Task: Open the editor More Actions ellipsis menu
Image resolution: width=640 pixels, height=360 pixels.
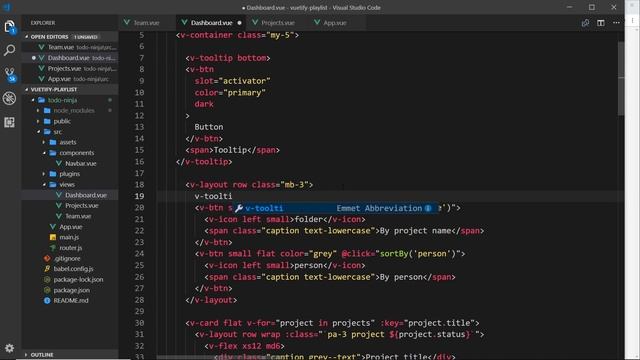Action: point(616,23)
